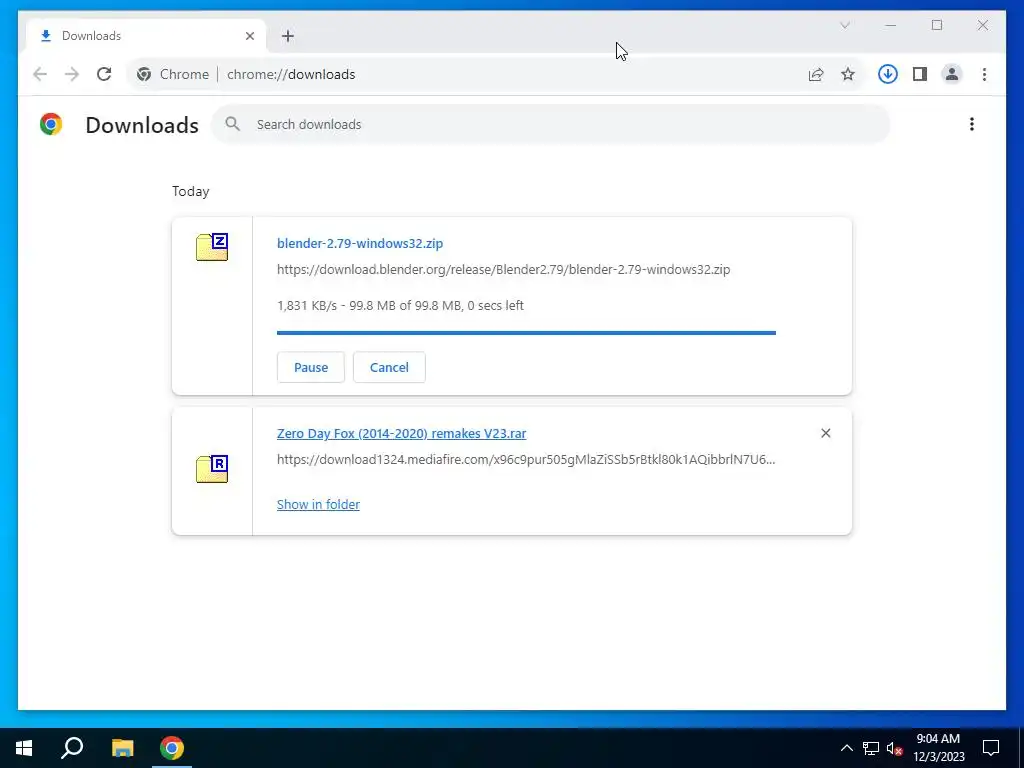1024x768 pixels.
Task: Open the Chrome profile avatar
Action: point(952,74)
